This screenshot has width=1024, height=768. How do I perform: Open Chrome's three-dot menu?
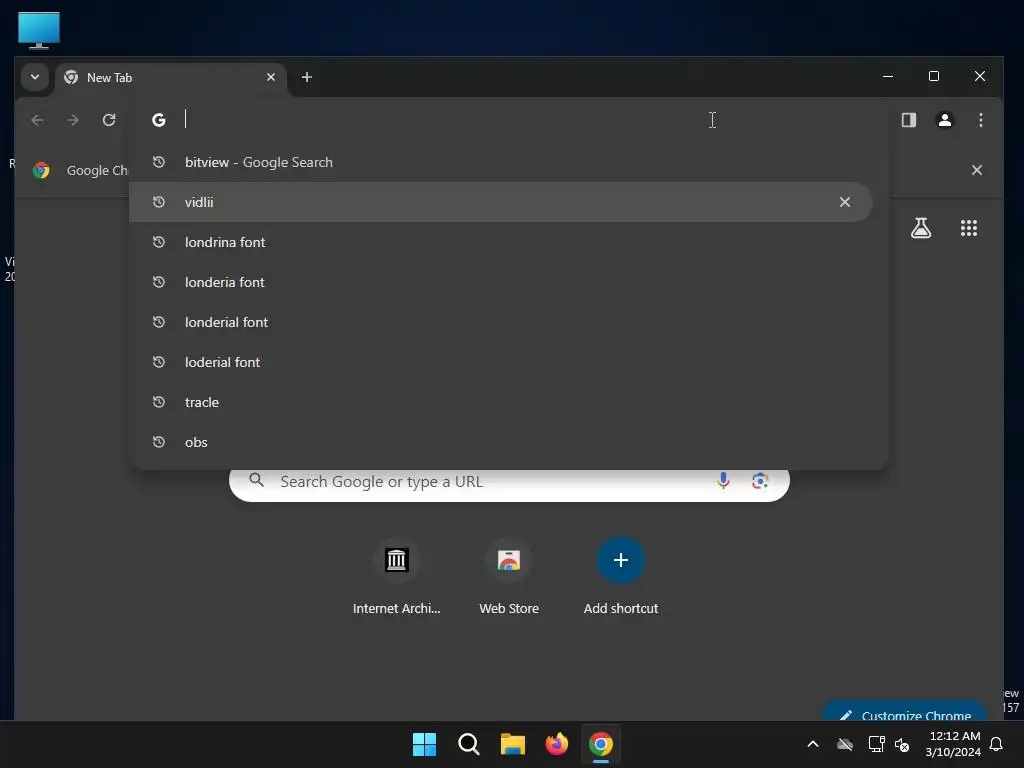(980, 120)
